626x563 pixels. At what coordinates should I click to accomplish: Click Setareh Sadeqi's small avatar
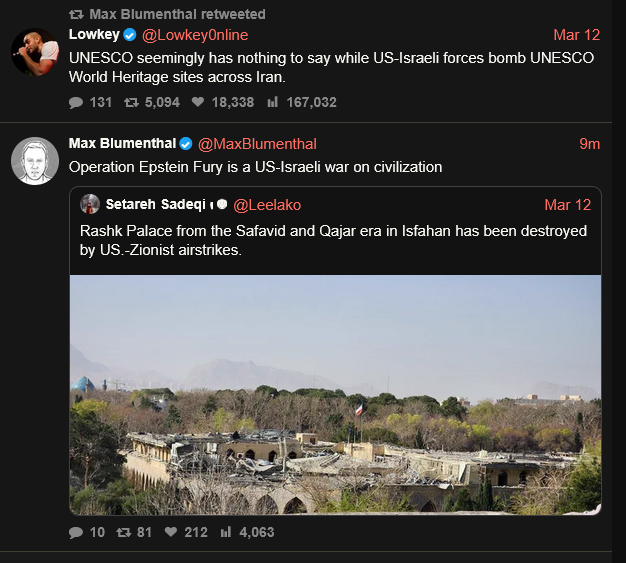click(89, 204)
